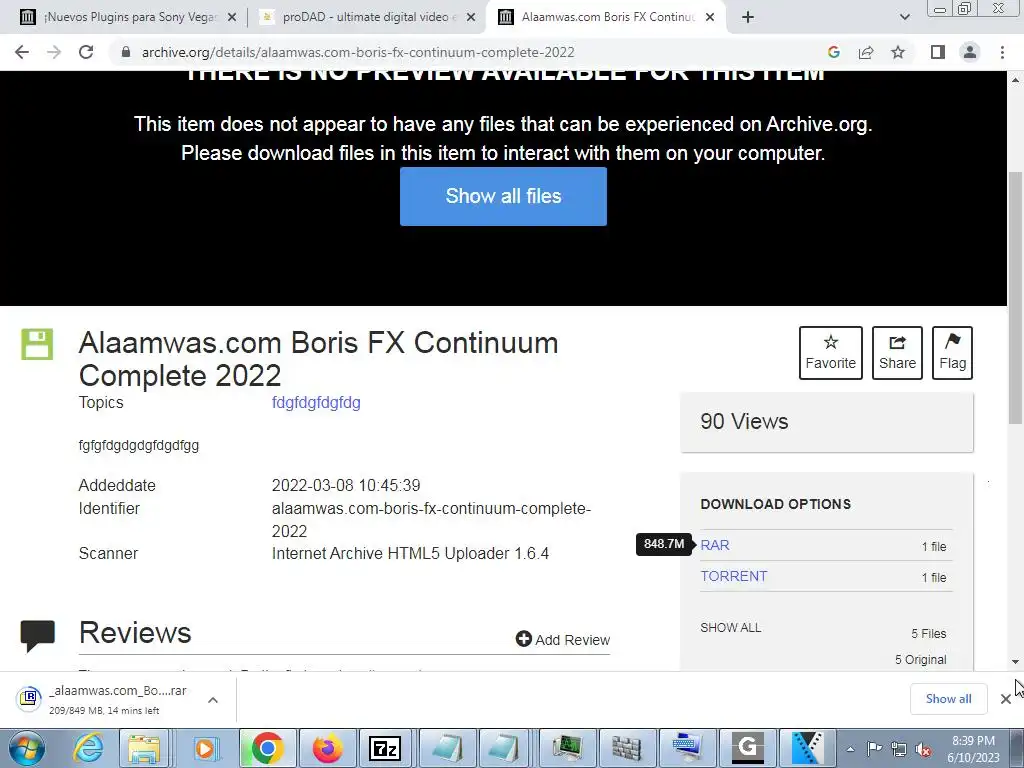Viewport: 1024px width, 768px height.
Task: Click the Show all files button
Action: coord(504,197)
